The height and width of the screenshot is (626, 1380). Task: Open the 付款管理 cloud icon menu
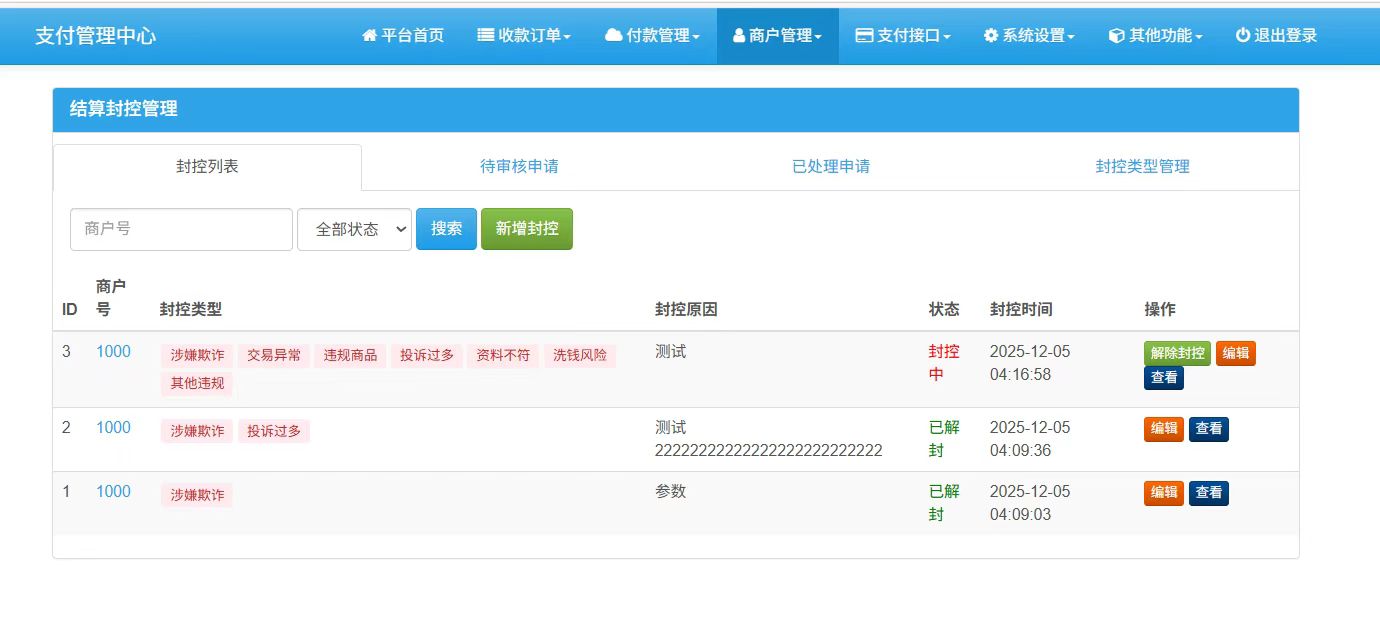pos(614,36)
